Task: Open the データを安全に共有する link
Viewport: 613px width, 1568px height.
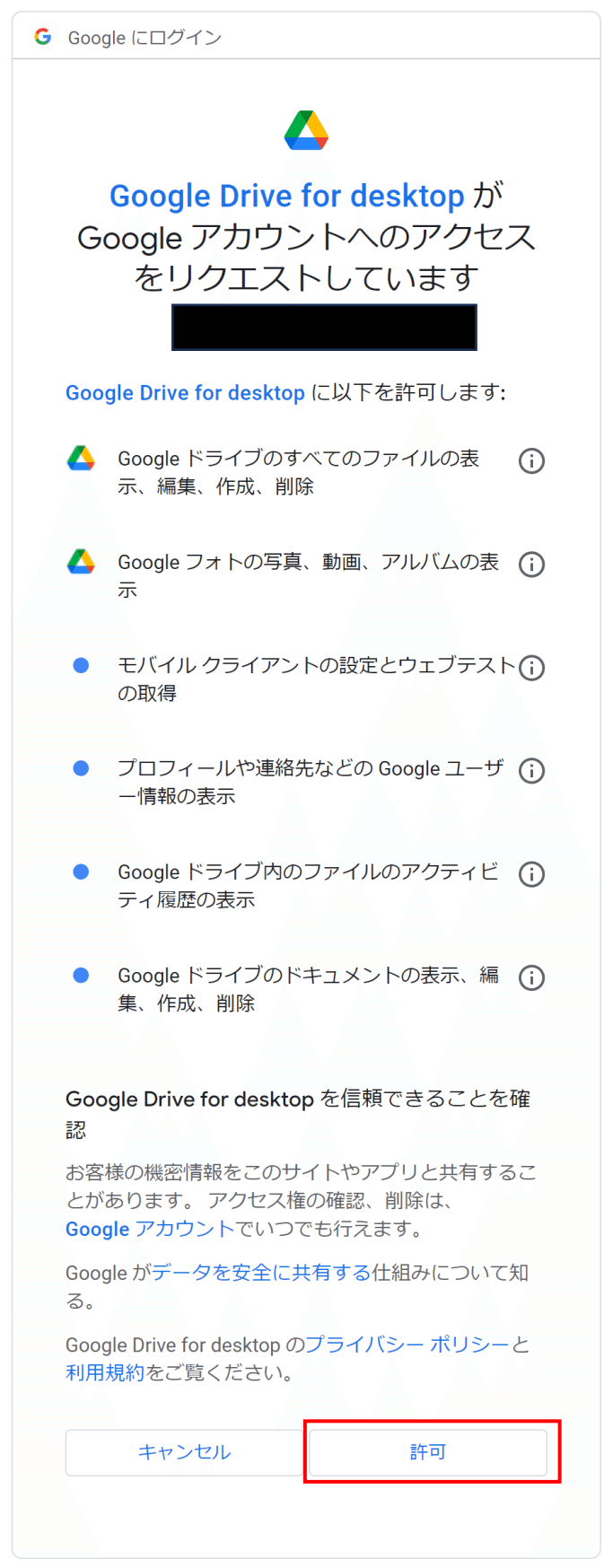Action: [x=261, y=1272]
